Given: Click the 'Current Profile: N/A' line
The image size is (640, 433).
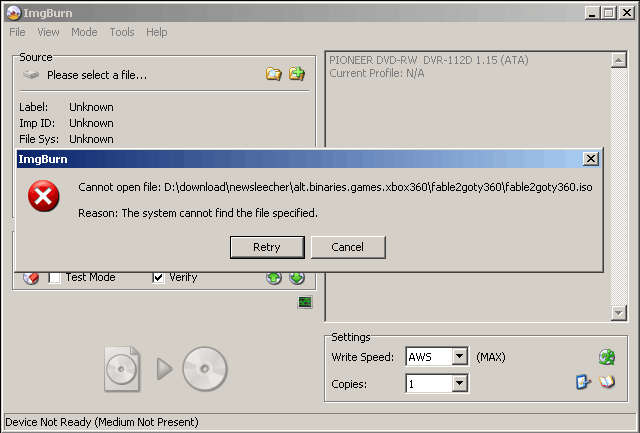Looking at the screenshot, I should [377, 73].
